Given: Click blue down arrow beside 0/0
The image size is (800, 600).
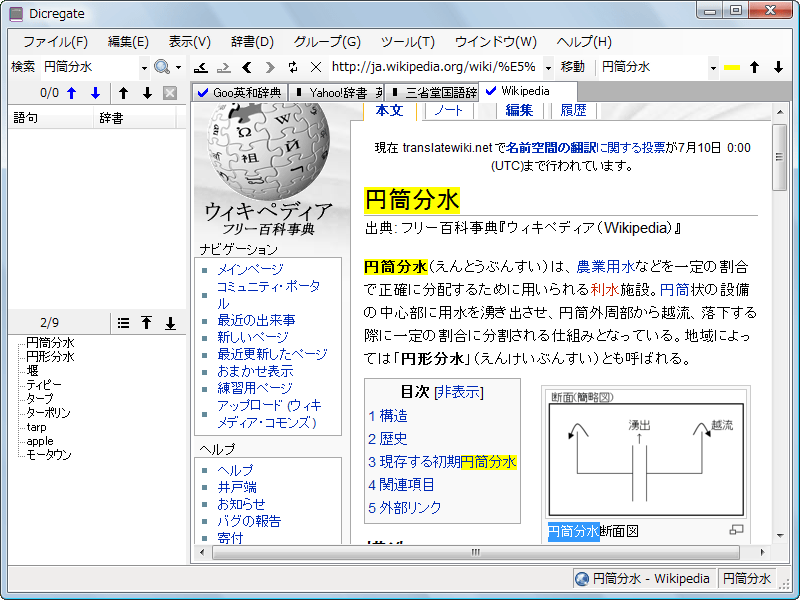Looking at the screenshot, I should pos(95,93).
